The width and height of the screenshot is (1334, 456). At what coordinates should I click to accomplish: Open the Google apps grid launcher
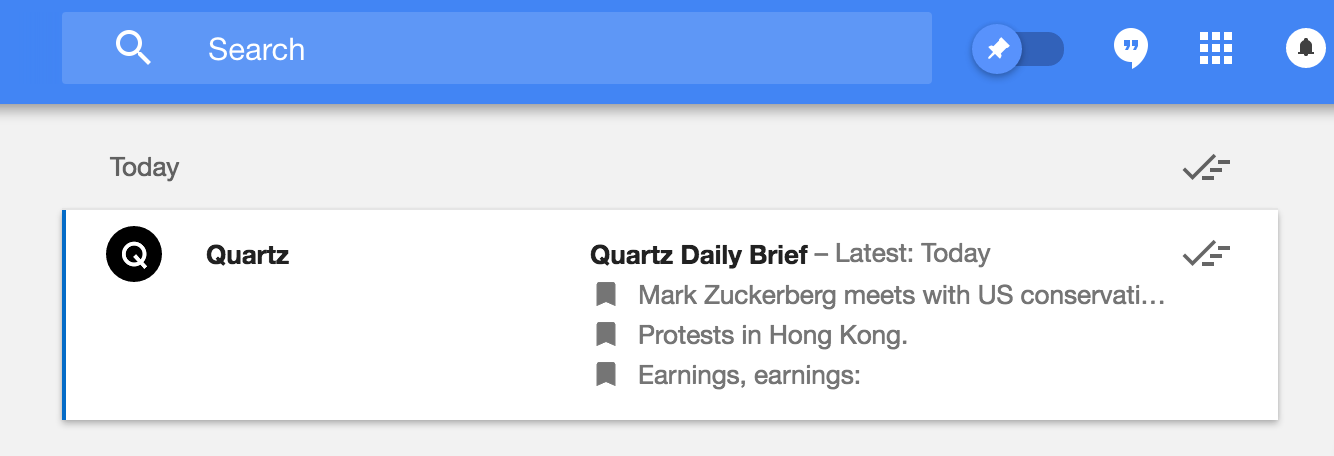coord(1215,48)
